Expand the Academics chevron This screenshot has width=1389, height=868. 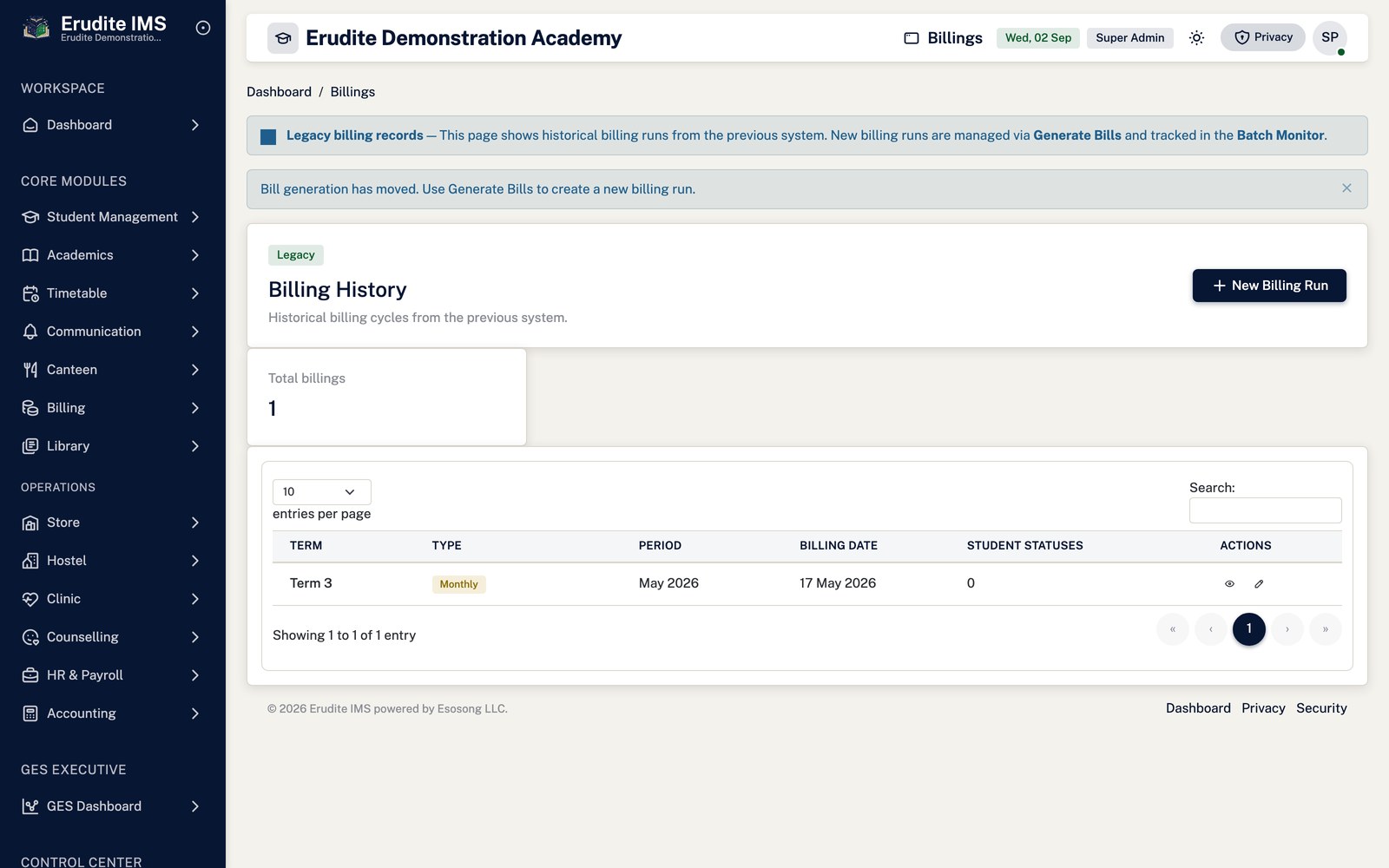pos(195,255)
